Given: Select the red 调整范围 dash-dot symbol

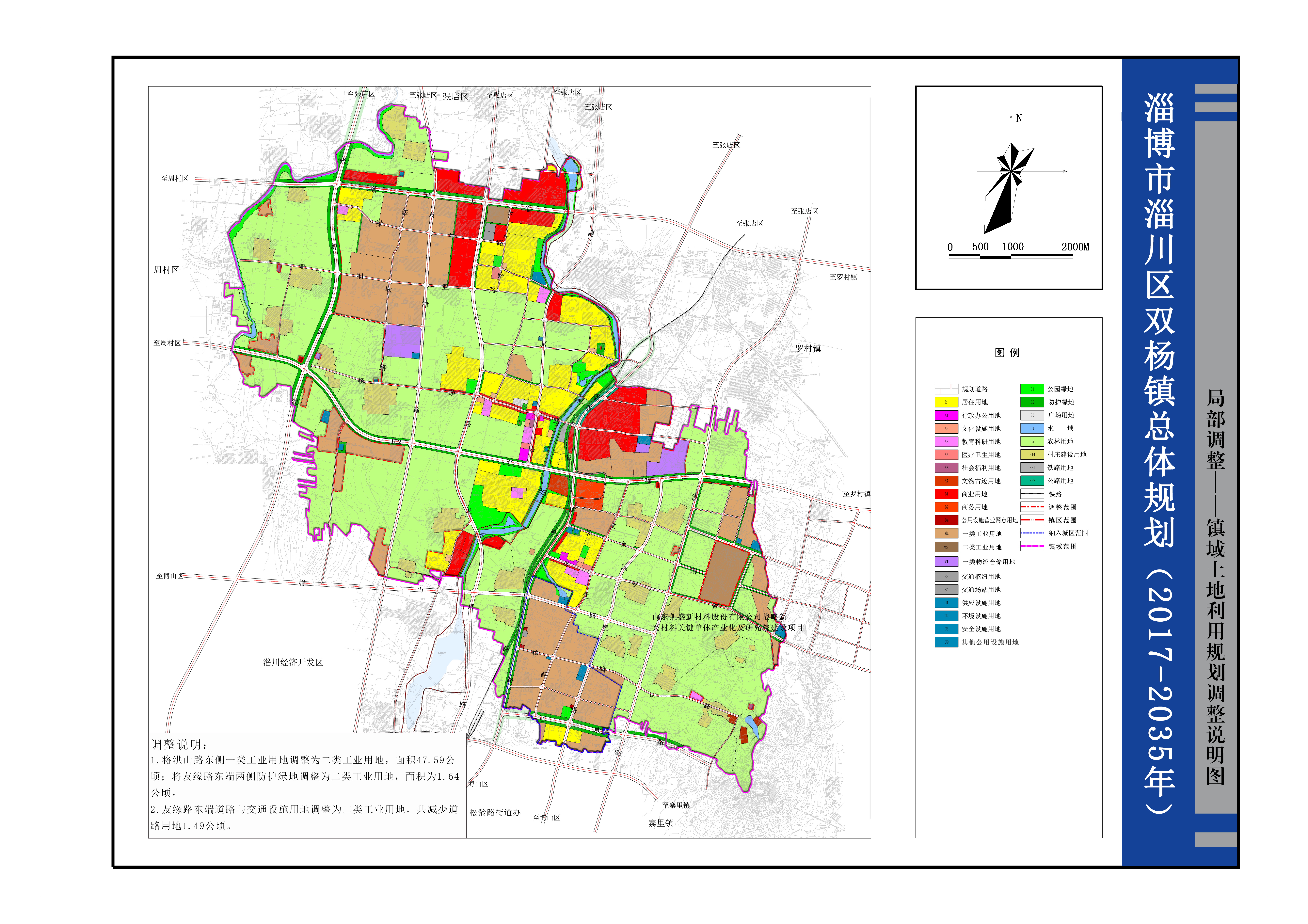Looking at the screenshot, I should [1032, 507].
